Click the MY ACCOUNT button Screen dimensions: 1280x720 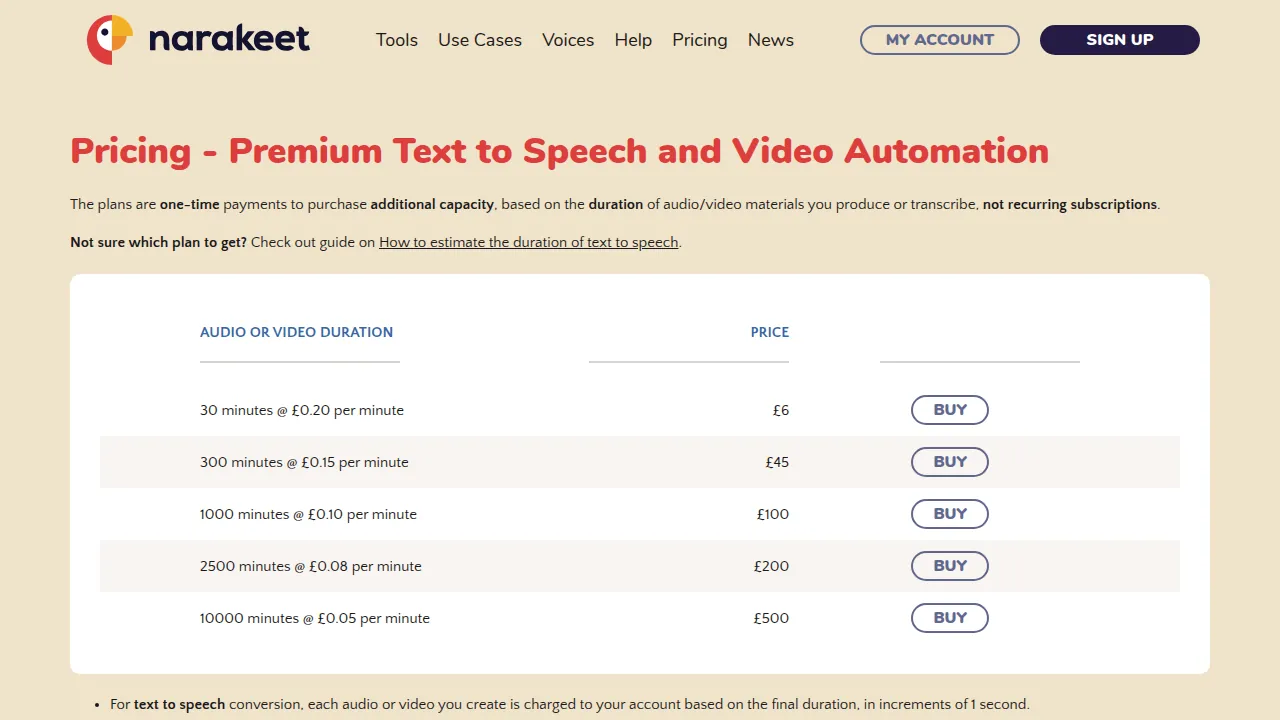pyautogui.click(x=940, y=40)
